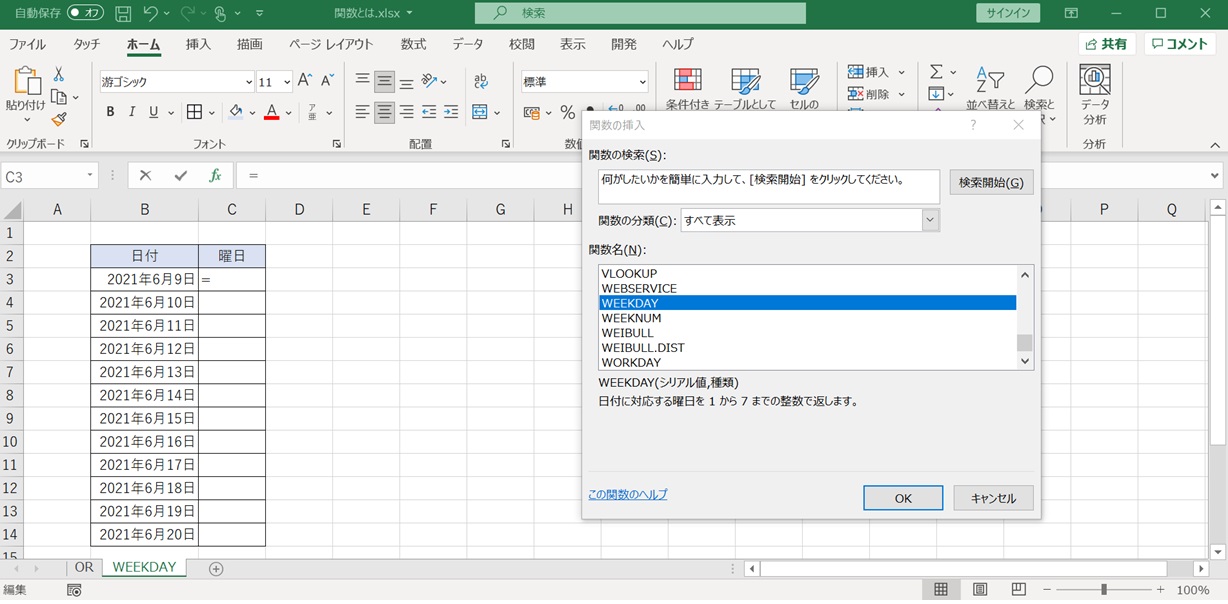Switch to the OR sheet tab
The height and width of the screenshot is (604, 1228).
[x=84, y=567]
